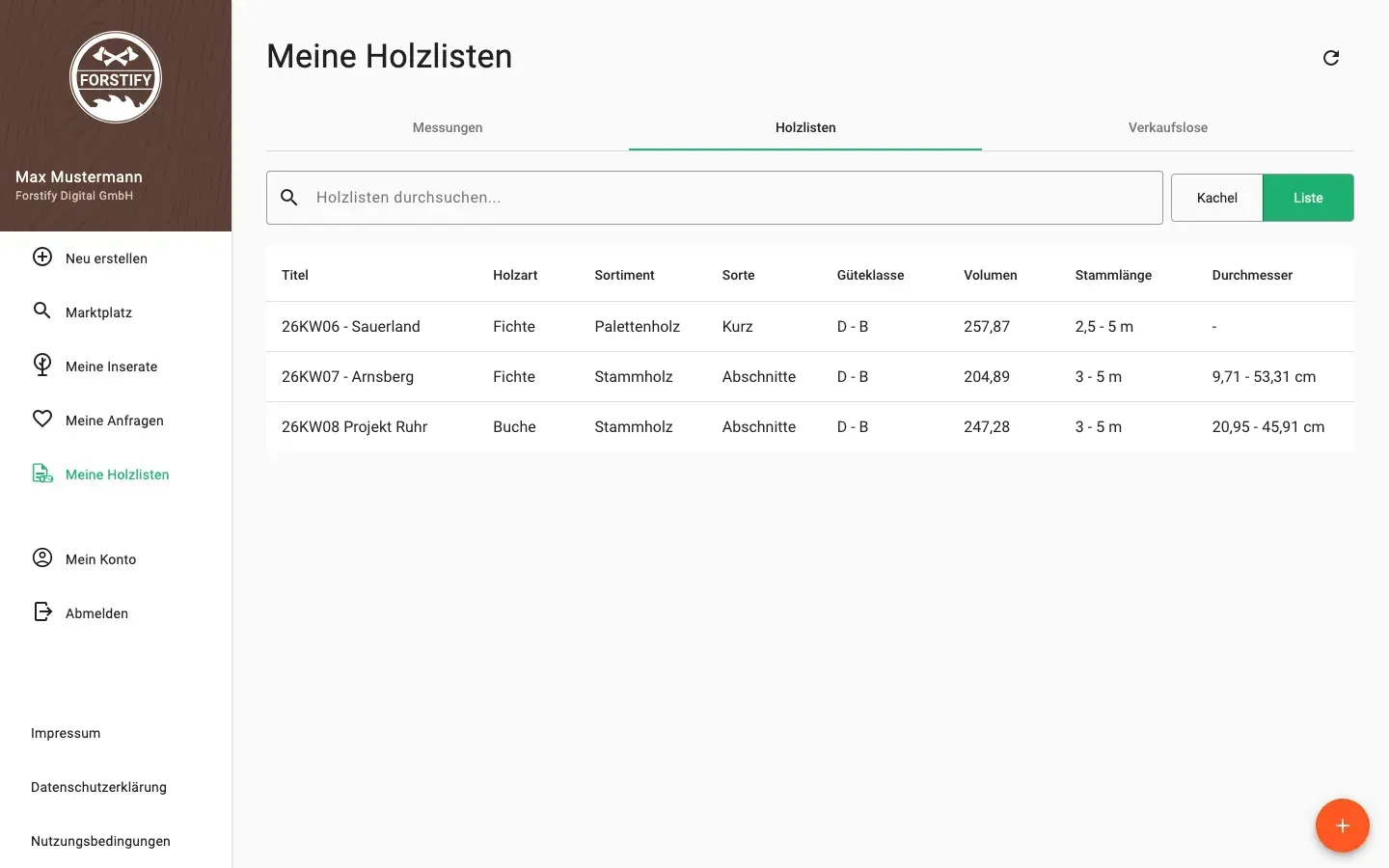This screenshot has height=868, width=1389.
Task: Click the search icon beside Marktplatz
Action: [42, 311]
